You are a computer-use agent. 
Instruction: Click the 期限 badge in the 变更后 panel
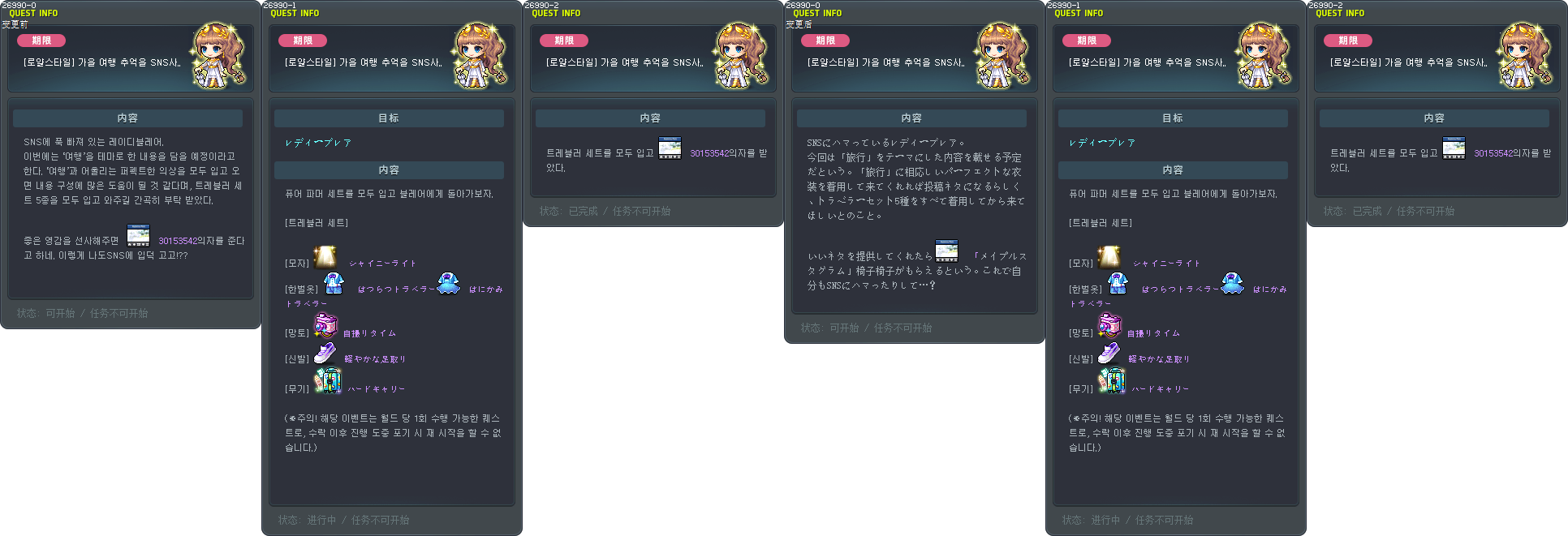click(x=825, y=41)
